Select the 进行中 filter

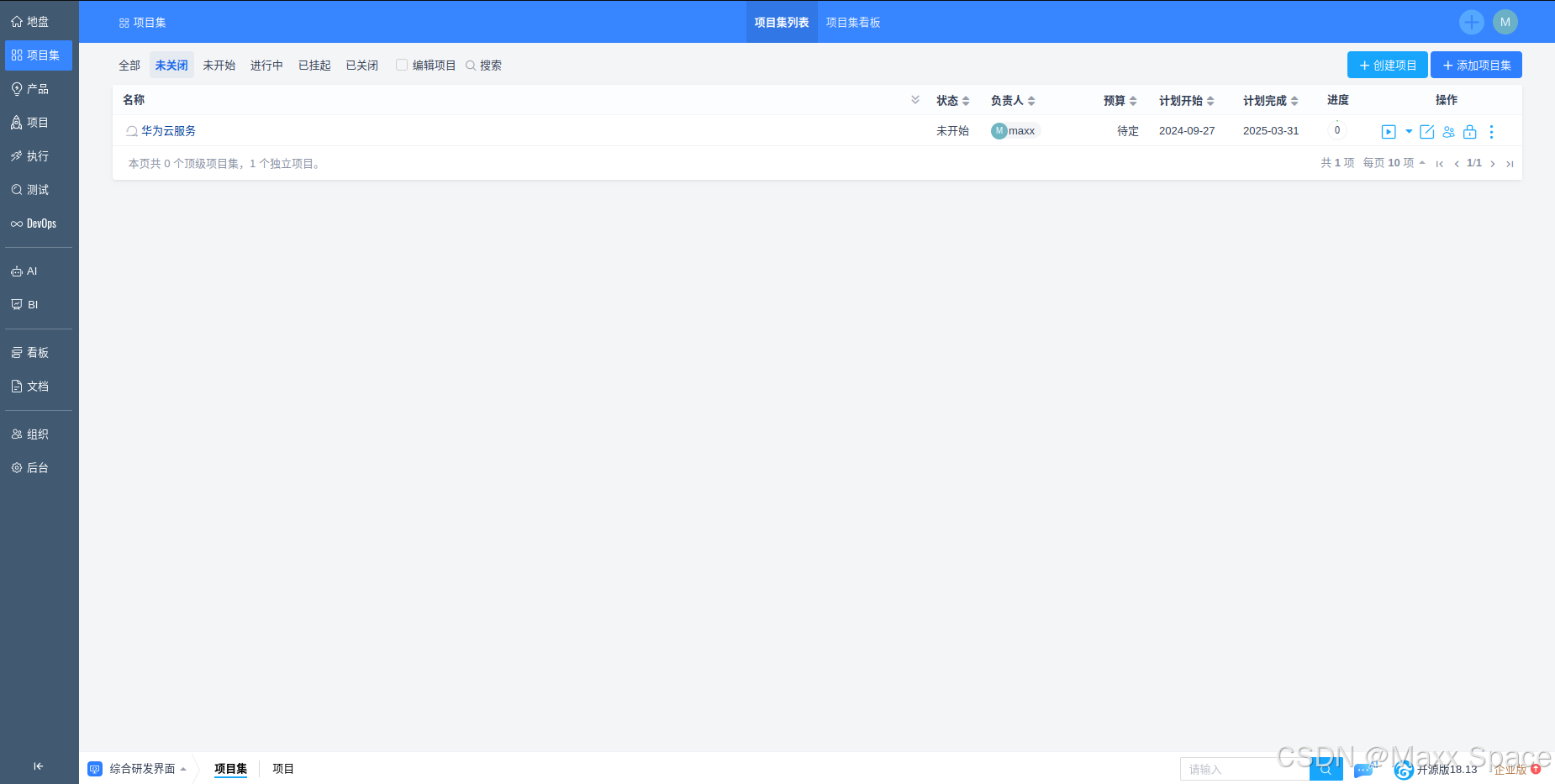266,65
